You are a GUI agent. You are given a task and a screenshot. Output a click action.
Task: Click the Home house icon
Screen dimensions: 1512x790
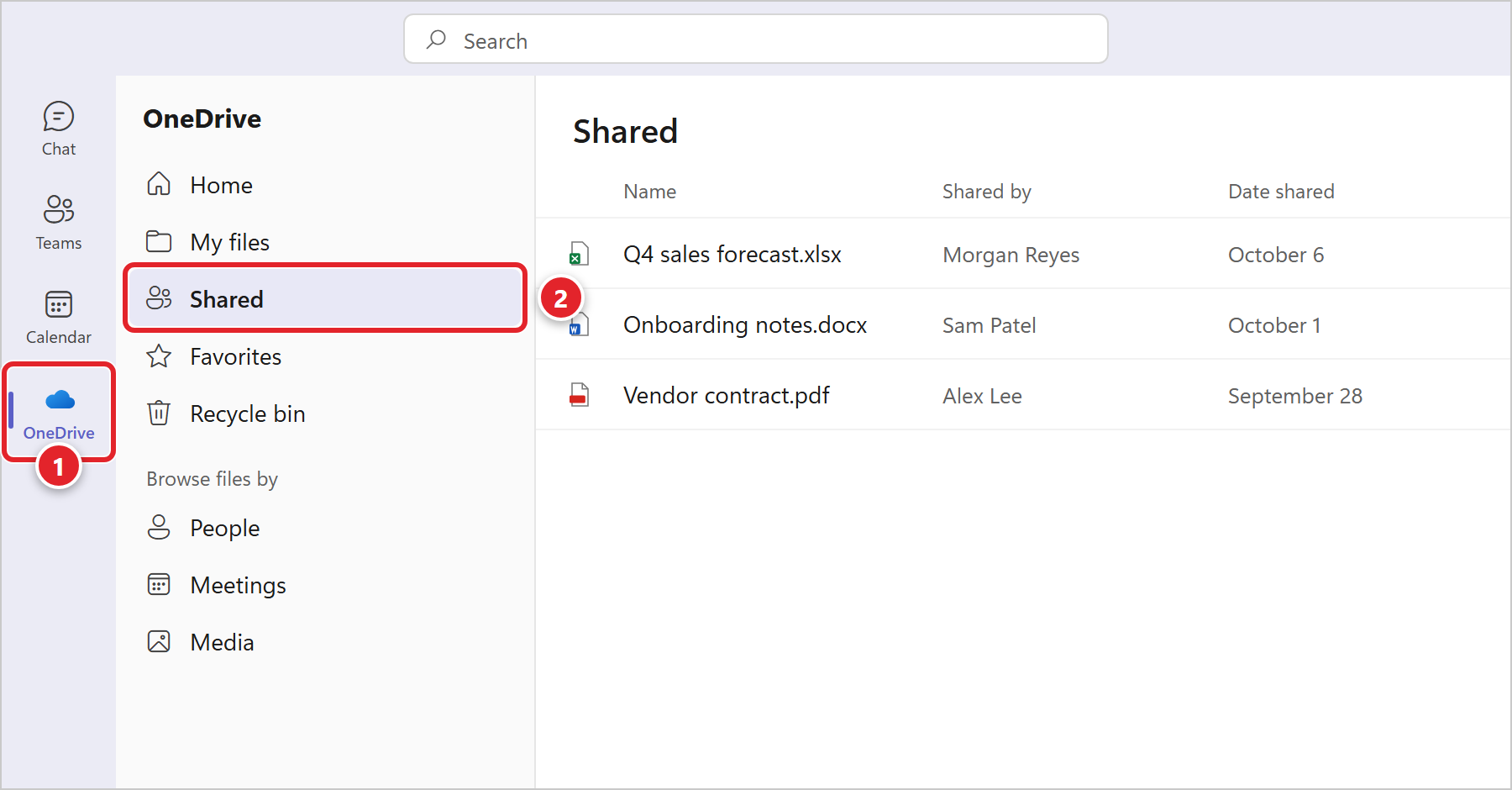click(159, 184)
